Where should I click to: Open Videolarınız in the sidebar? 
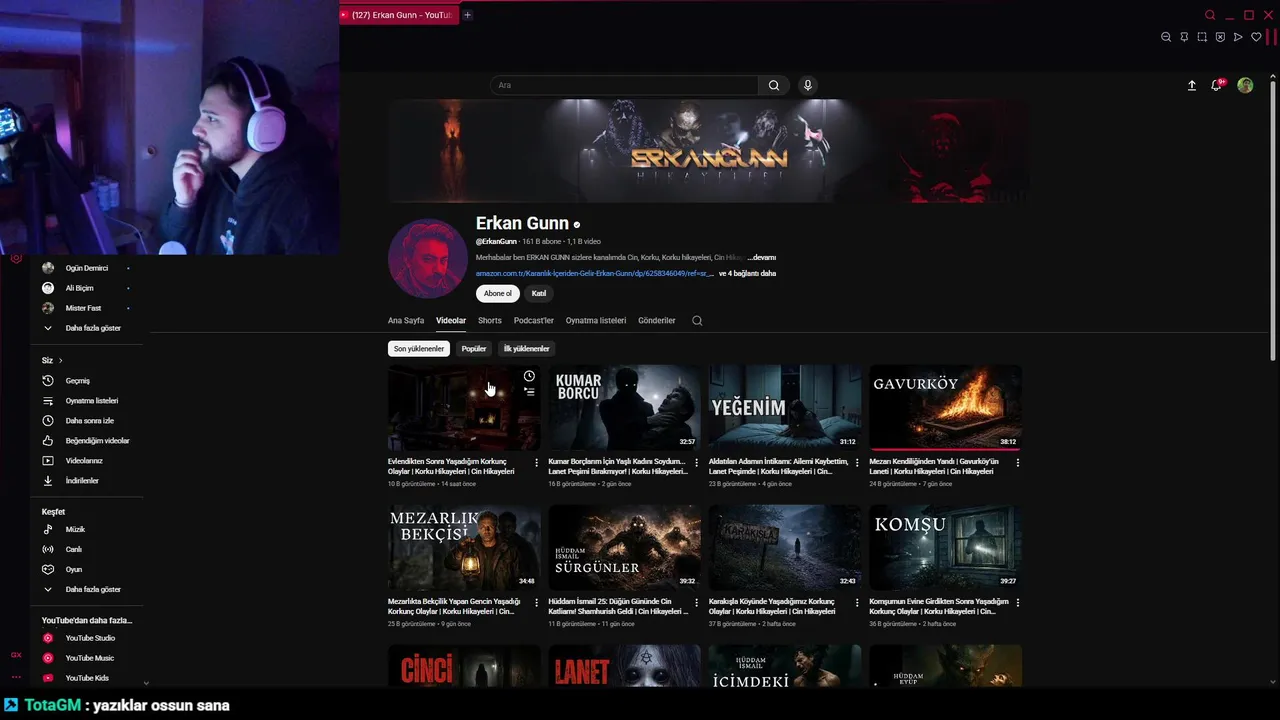pos(86,461)
